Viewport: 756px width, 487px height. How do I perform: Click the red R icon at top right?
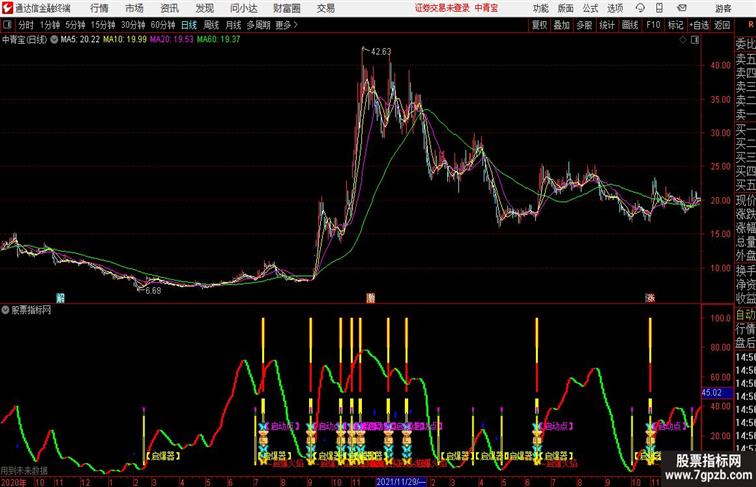coord(751,25)
